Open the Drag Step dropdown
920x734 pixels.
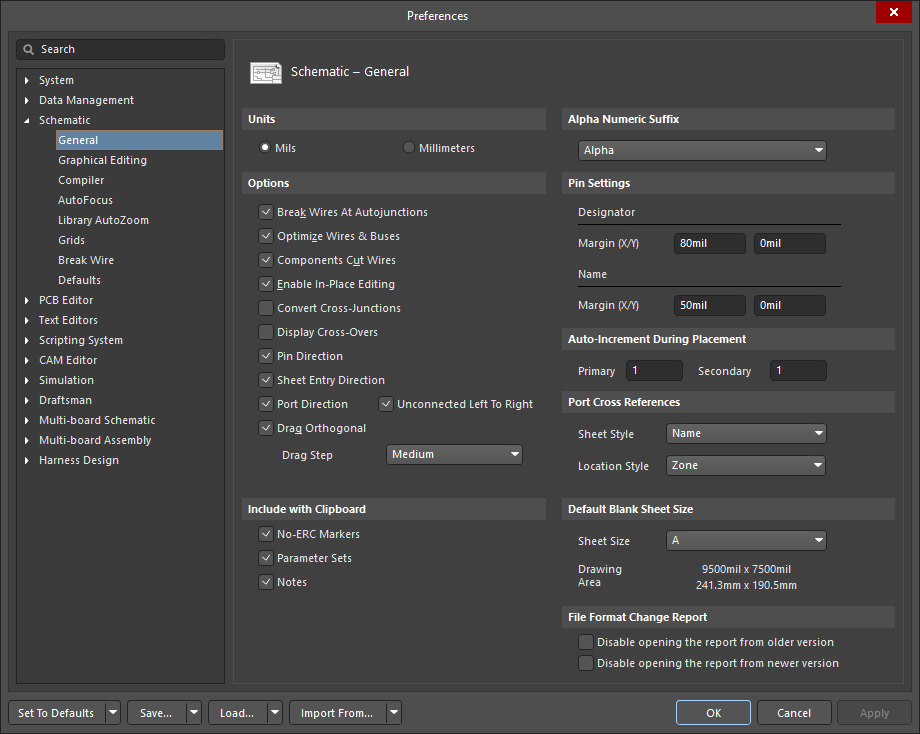(x=454, y=454)
